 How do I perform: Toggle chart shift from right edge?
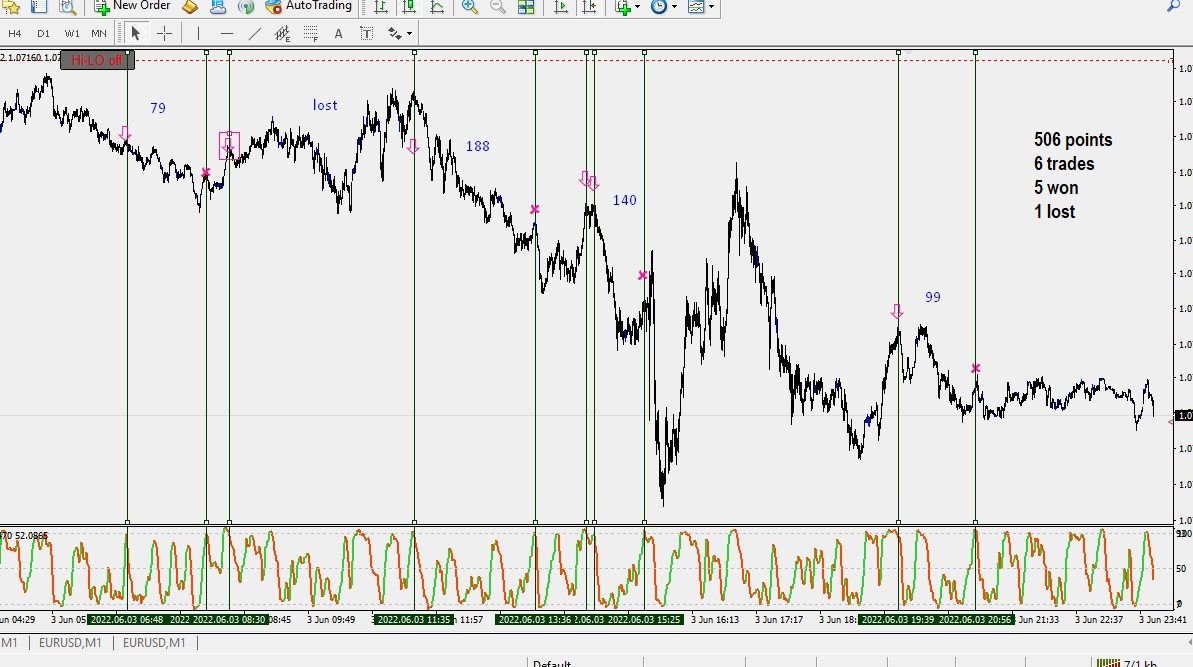(x=590, y=7)
